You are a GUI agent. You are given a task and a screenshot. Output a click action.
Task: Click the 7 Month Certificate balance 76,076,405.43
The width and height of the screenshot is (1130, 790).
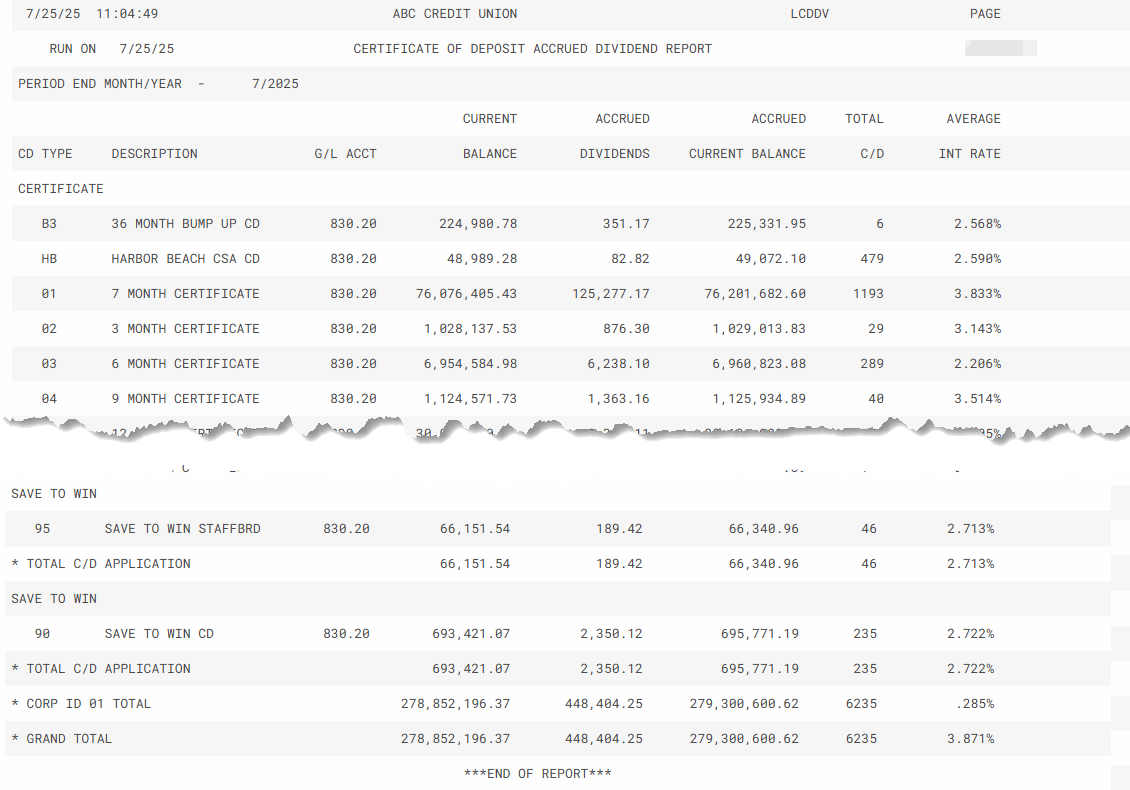[466, 294]
